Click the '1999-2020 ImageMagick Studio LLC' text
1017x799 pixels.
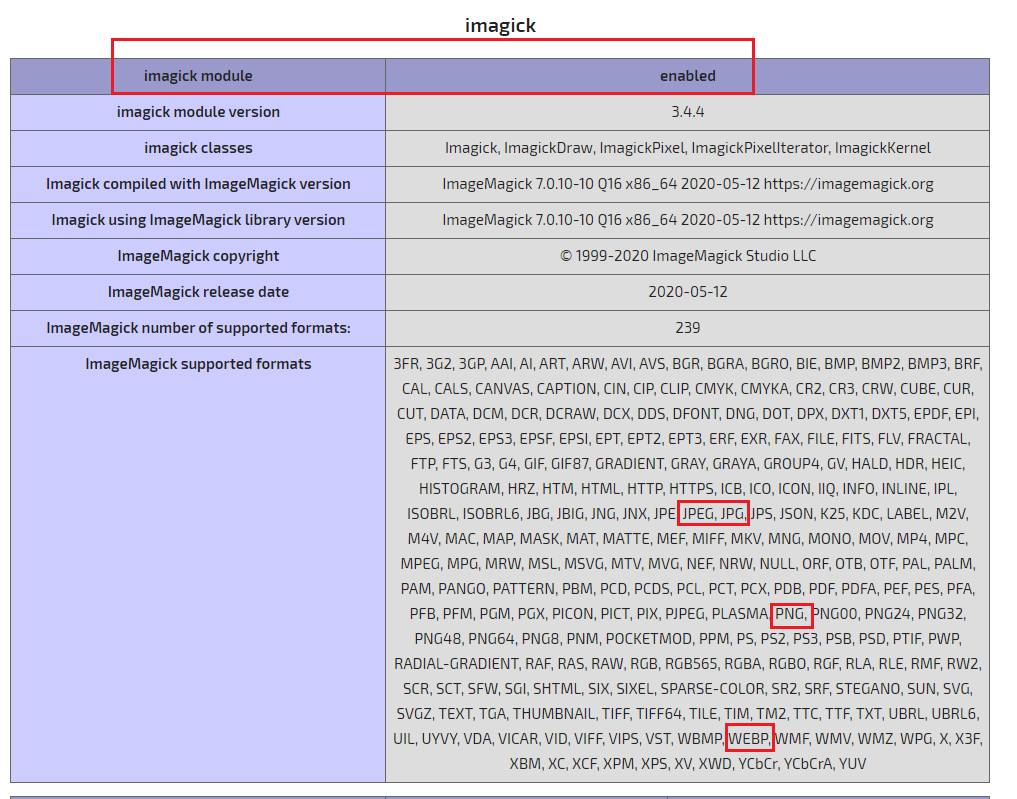click(695, 256)
